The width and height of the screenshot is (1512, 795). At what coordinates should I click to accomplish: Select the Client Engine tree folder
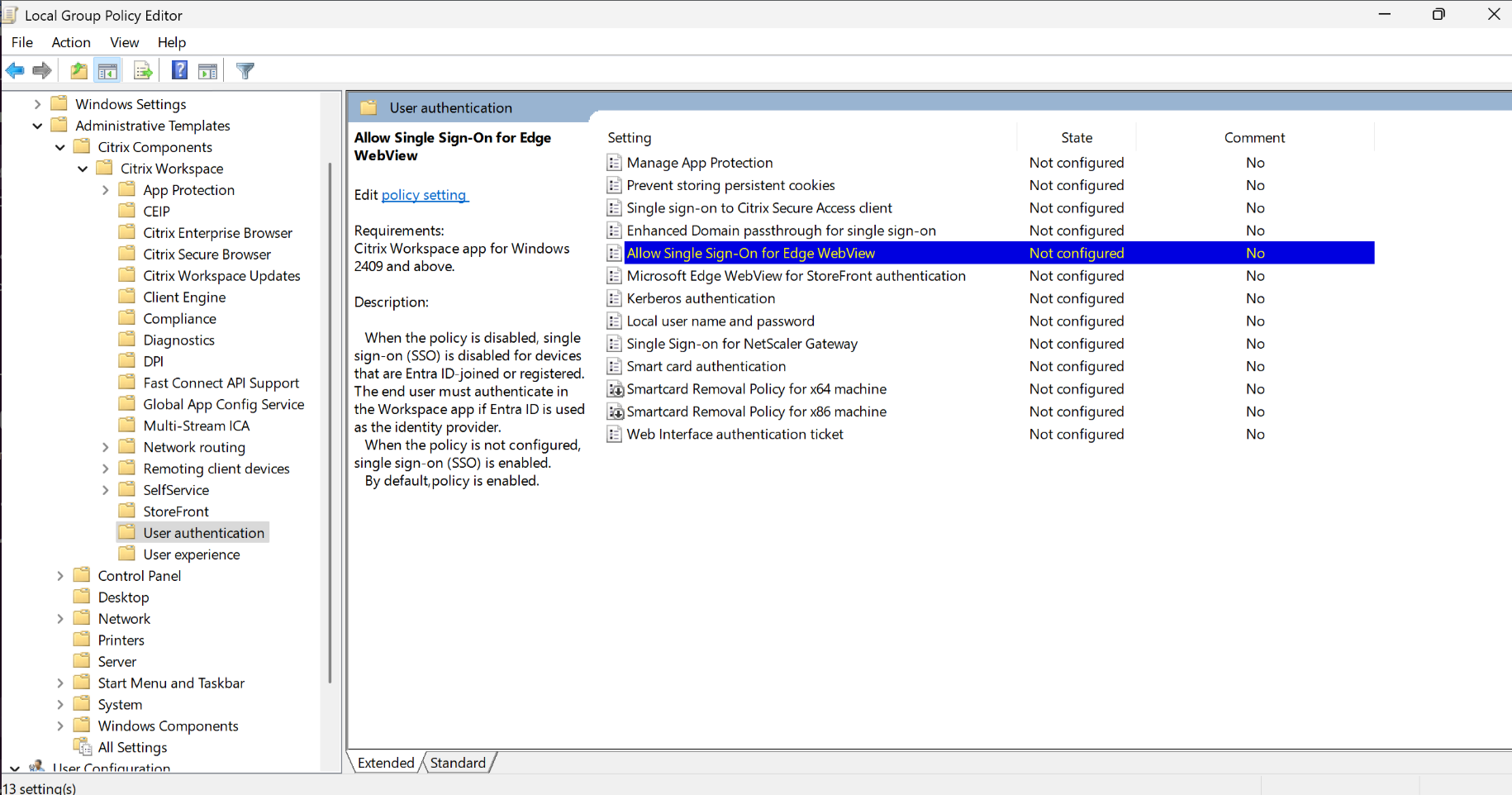pos(184,298)
